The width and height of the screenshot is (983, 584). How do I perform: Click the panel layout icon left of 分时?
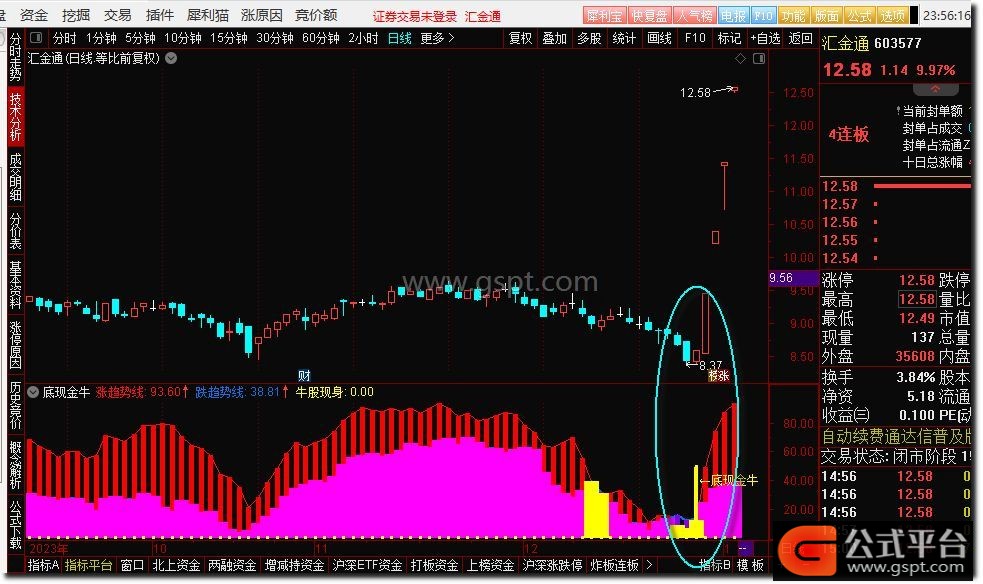coord(36,38)
